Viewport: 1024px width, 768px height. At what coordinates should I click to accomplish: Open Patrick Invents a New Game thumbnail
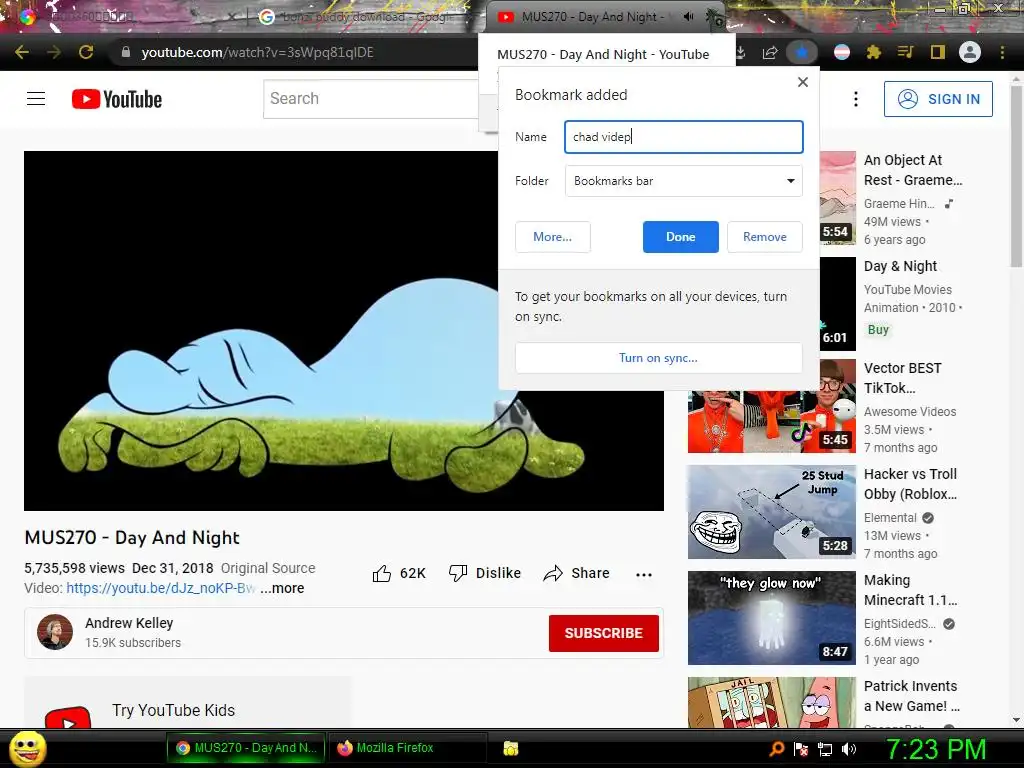click(771, 702)
